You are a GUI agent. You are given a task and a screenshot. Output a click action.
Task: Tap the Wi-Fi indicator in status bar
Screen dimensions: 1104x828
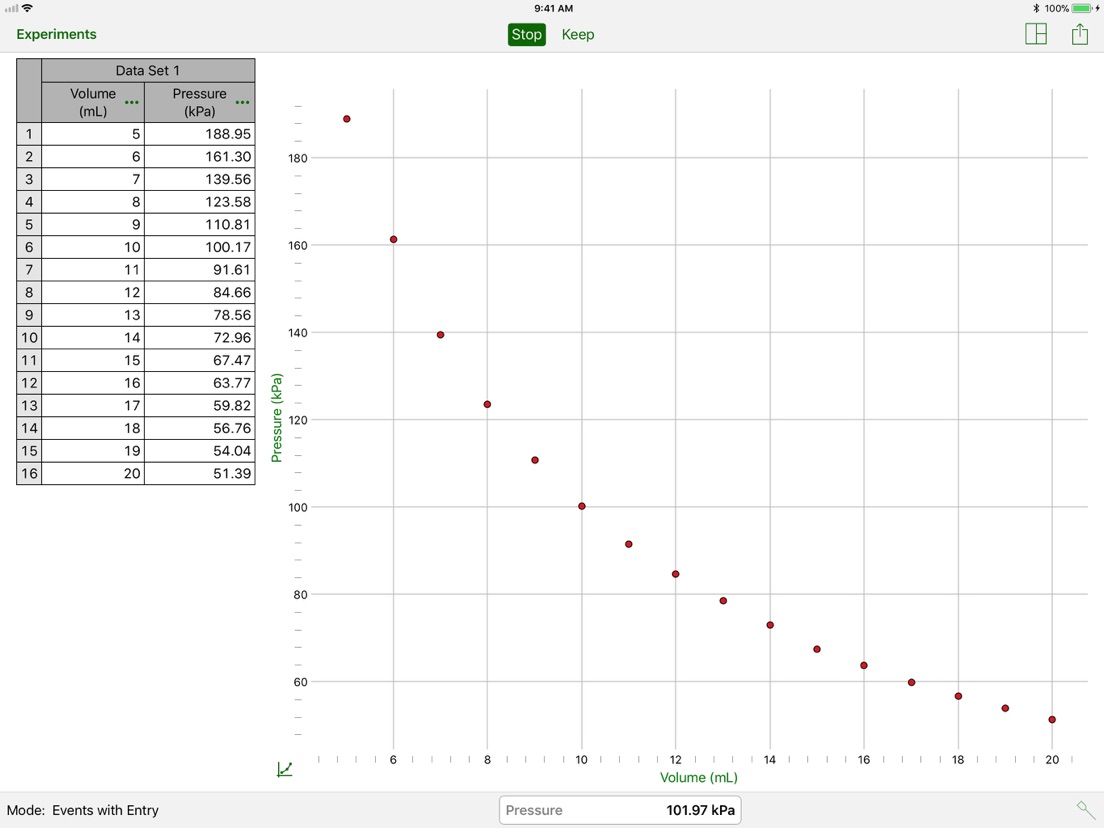pyautogui.click(x=27, y=8)
